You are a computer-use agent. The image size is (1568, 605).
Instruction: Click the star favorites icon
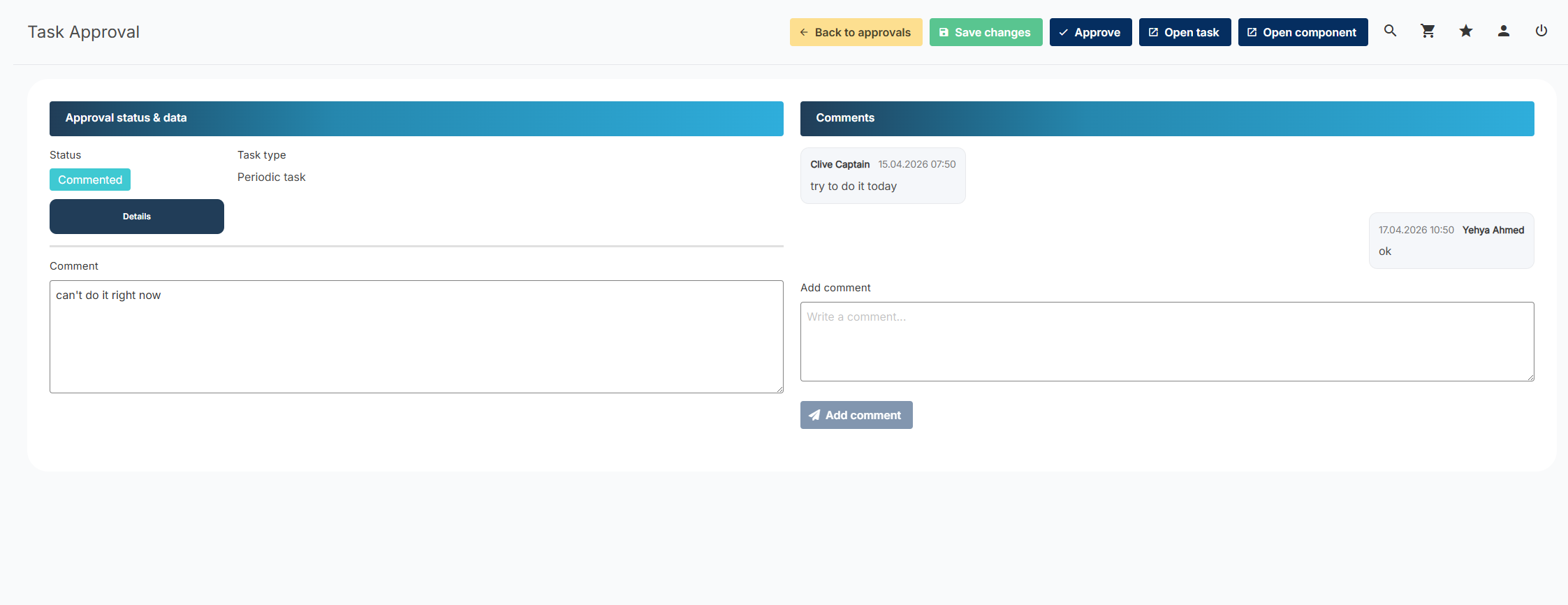1465,31
